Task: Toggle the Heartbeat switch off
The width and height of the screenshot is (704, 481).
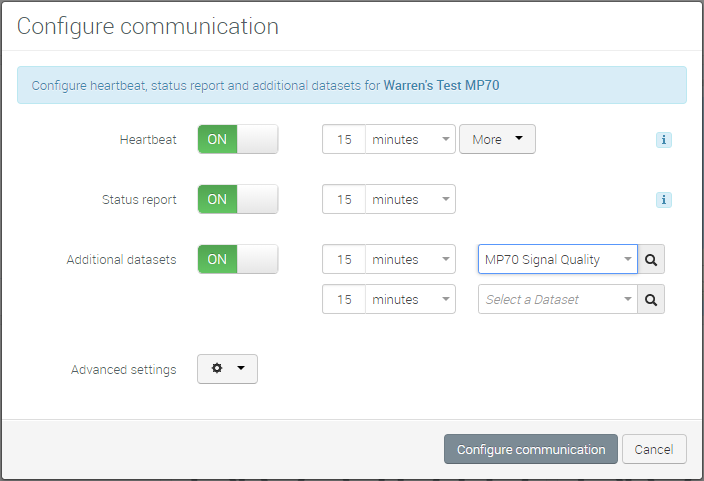Action: (237, 139)
